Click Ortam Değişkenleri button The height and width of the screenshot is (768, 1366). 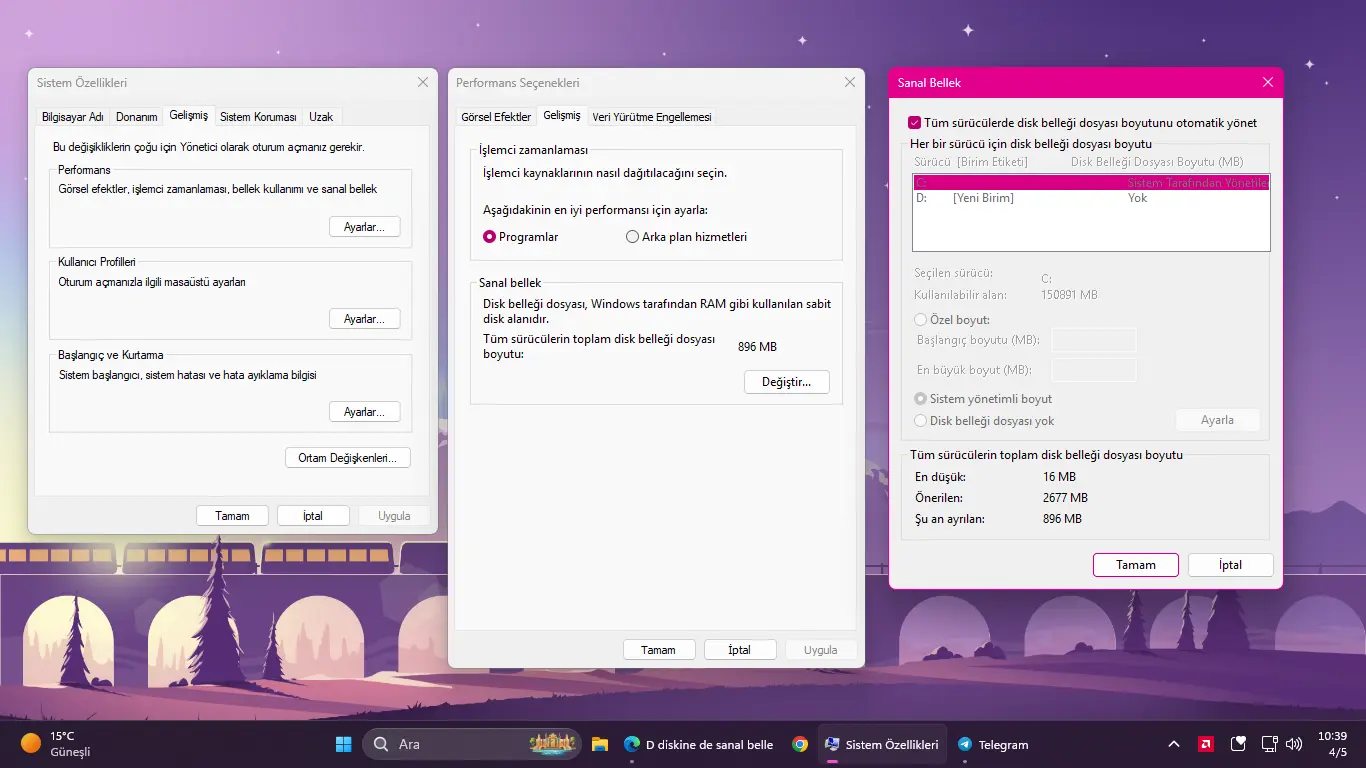click(348, 458)
